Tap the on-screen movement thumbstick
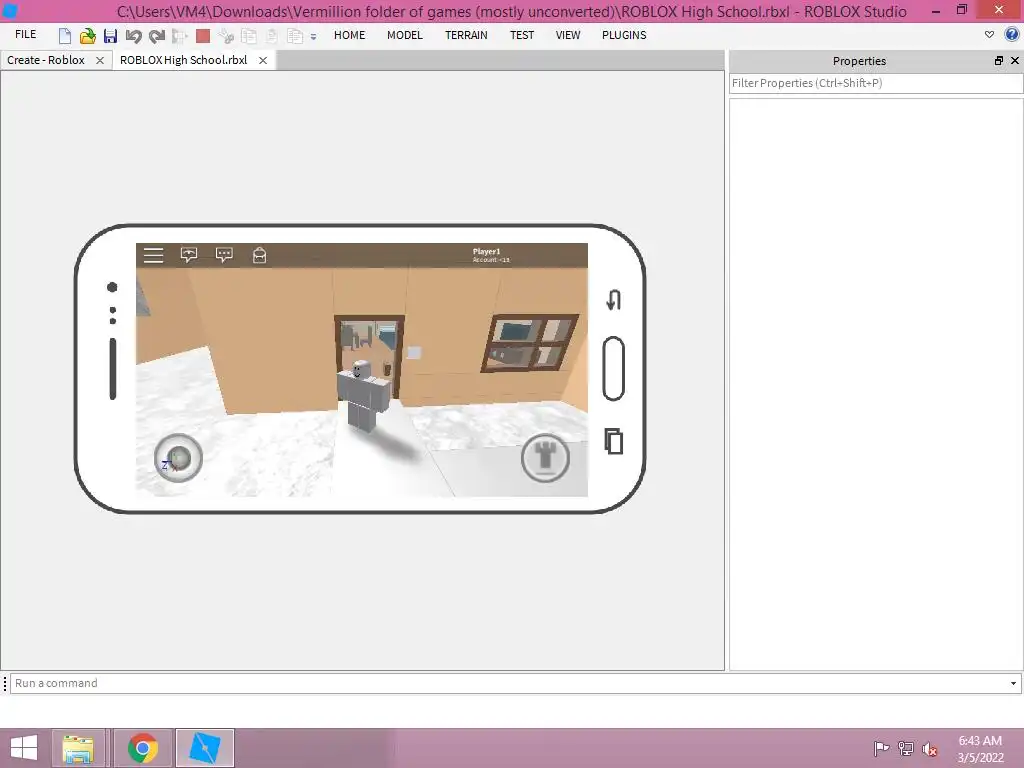This screenshot has height=768, width=1024. pyautogui.click(x=178, y=458)
